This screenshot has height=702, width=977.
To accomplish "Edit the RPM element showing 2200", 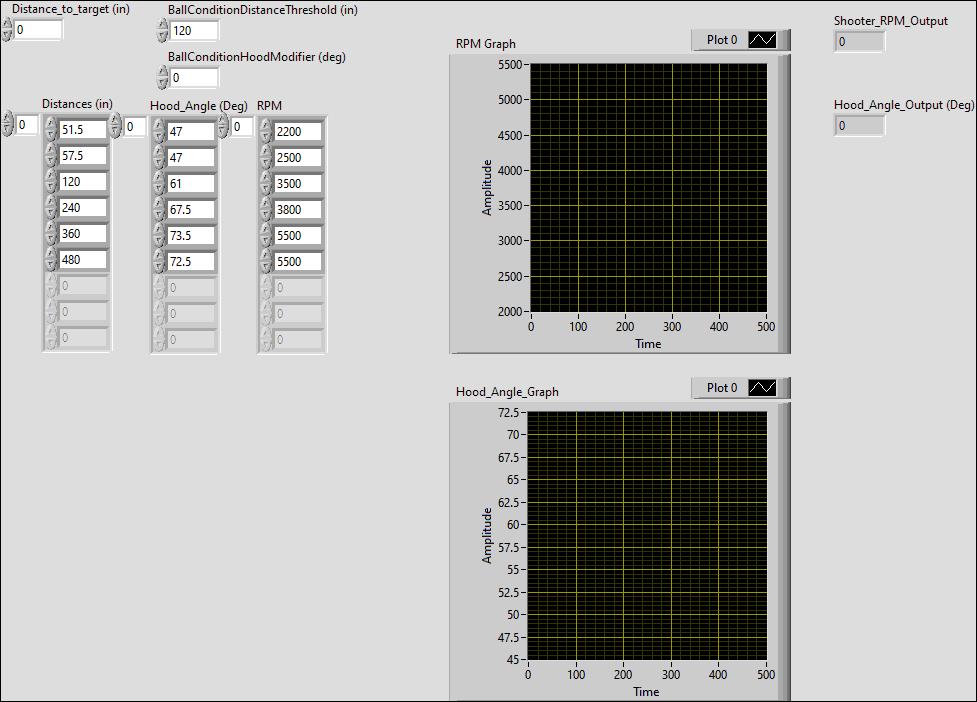I will [x=297, y=131].
